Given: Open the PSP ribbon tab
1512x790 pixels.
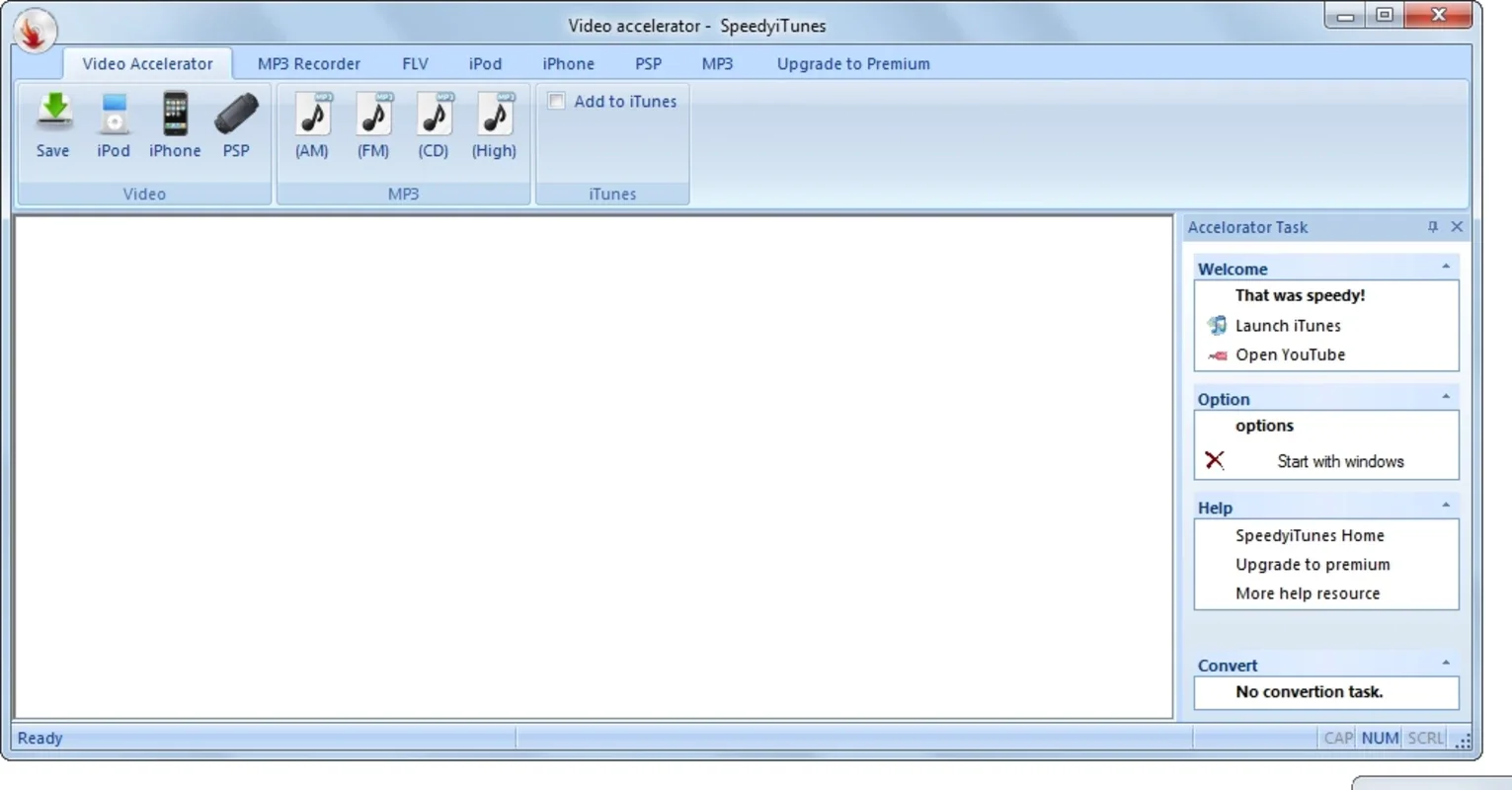Looking at the screenshot, I should (x=648, y=63).
